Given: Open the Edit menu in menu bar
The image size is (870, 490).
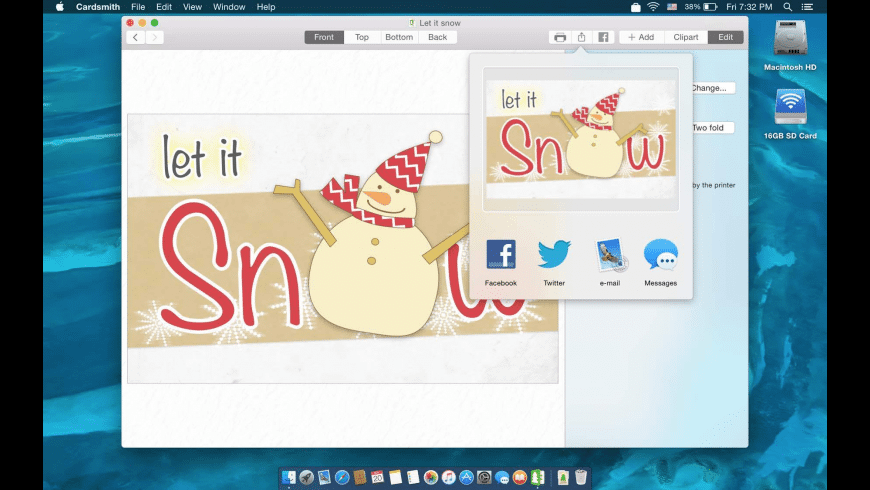Looking at the screenshot, I should point(164,7).
